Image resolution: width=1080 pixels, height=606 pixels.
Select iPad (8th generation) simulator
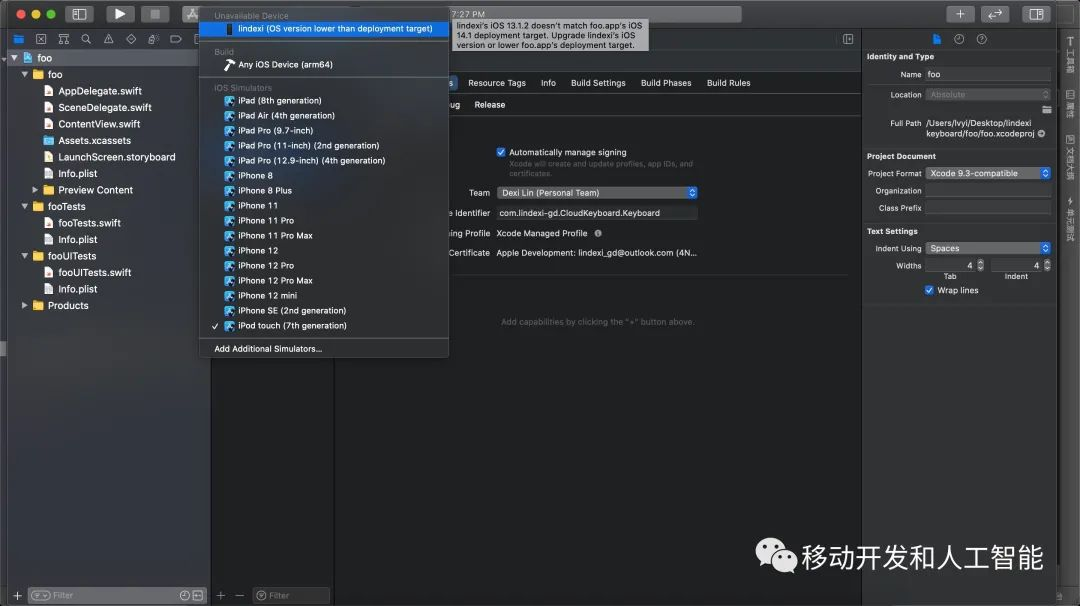324,101
